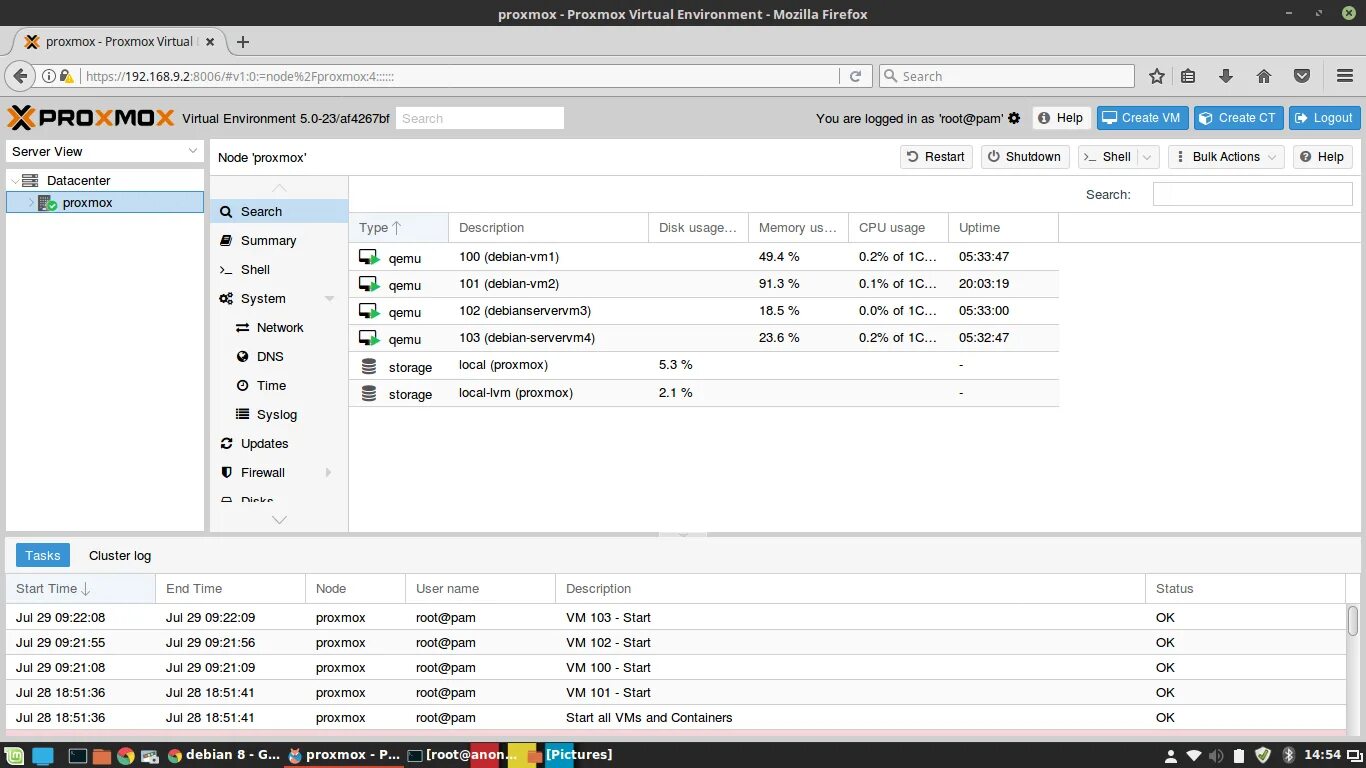Click the shield tray icon
1366x768 pixels.
[1263, 755]
